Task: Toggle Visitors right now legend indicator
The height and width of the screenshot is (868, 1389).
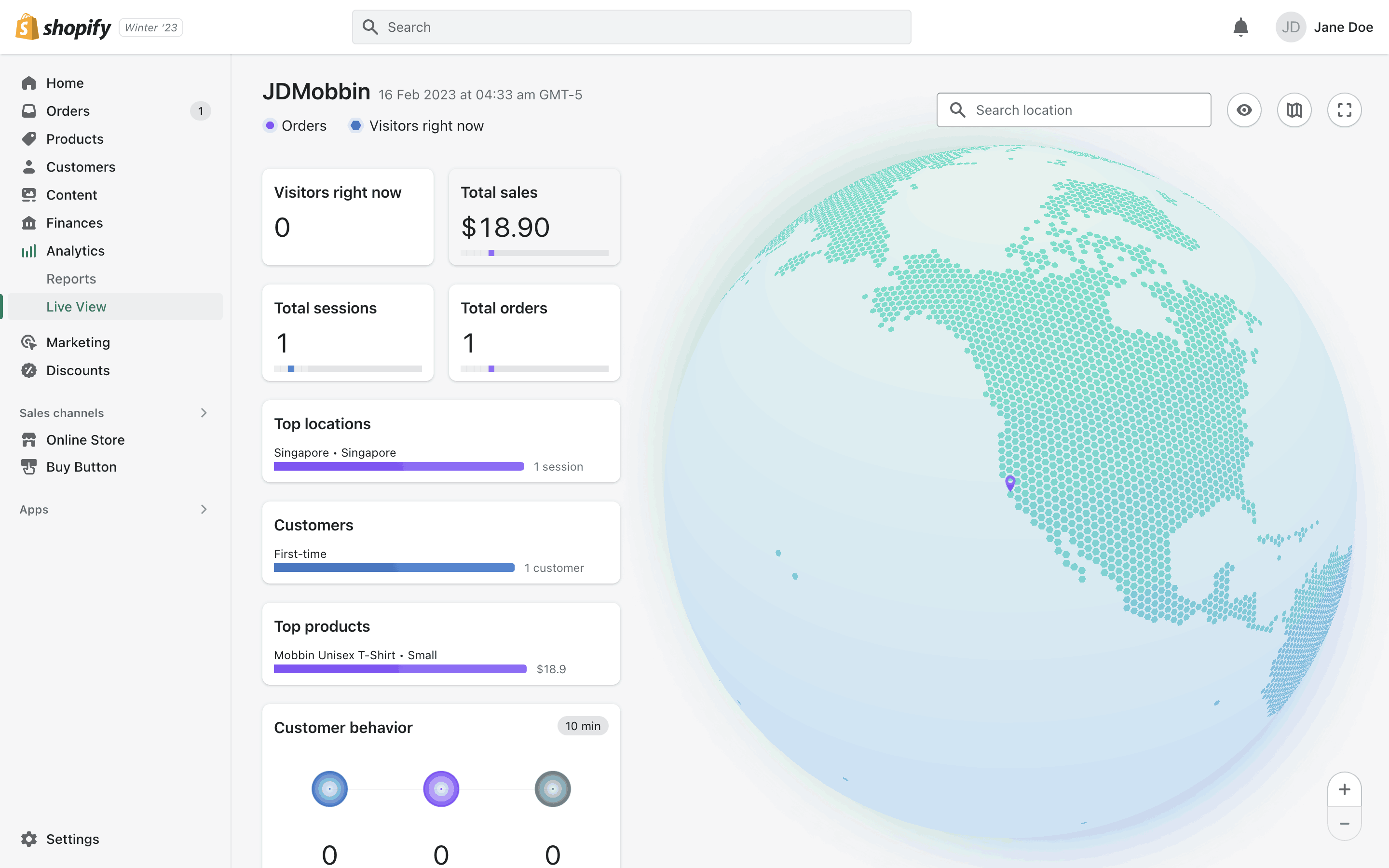Action: pos(356,125)
